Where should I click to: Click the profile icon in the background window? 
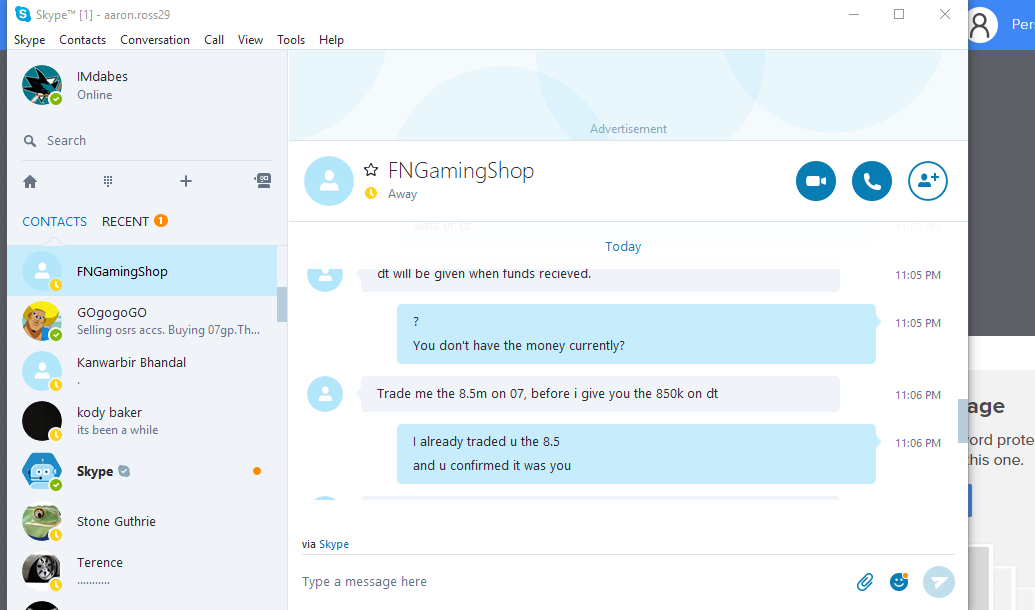point(982,25)
